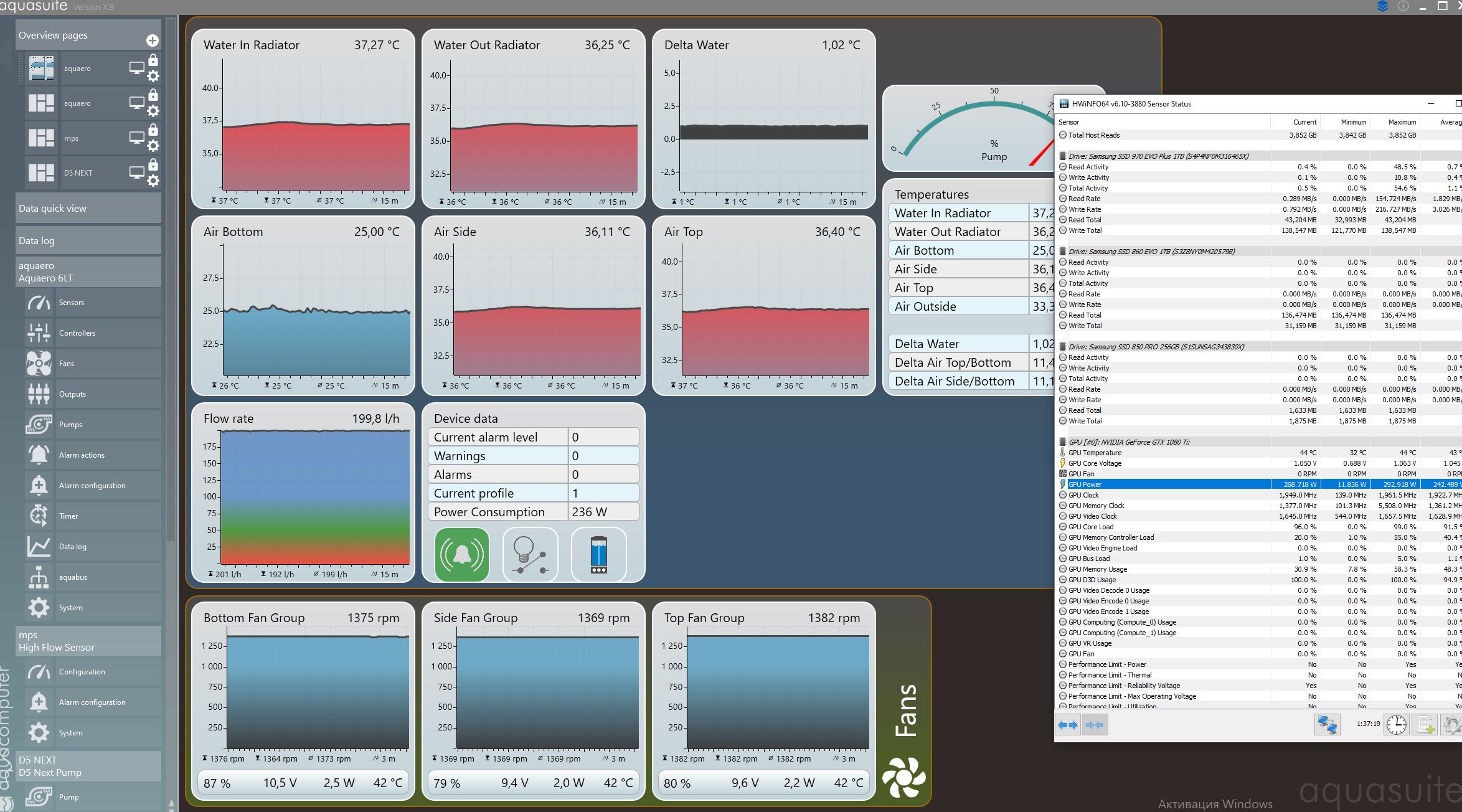The width and height of the screenshot is (1462, 812).
Task: Click the light bulb profile icon in Device data
Action: (530, 554)
